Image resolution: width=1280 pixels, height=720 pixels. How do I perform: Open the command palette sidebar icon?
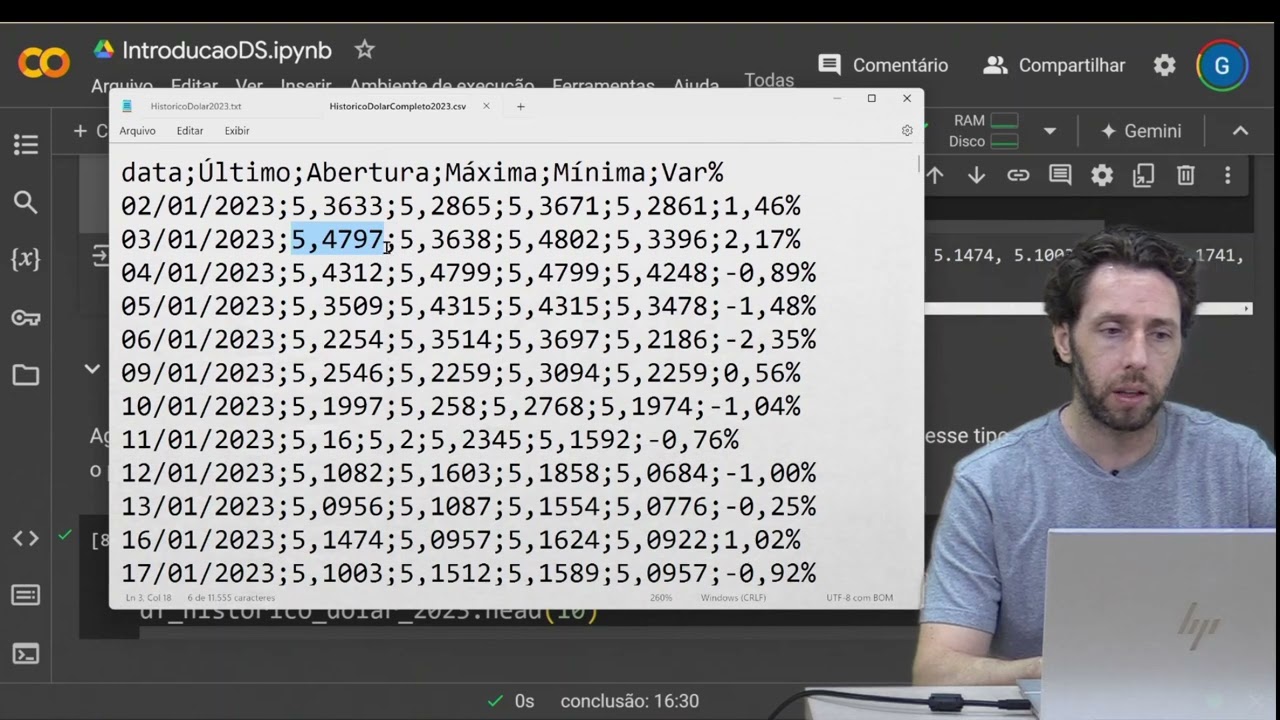[x=26, y=595]
